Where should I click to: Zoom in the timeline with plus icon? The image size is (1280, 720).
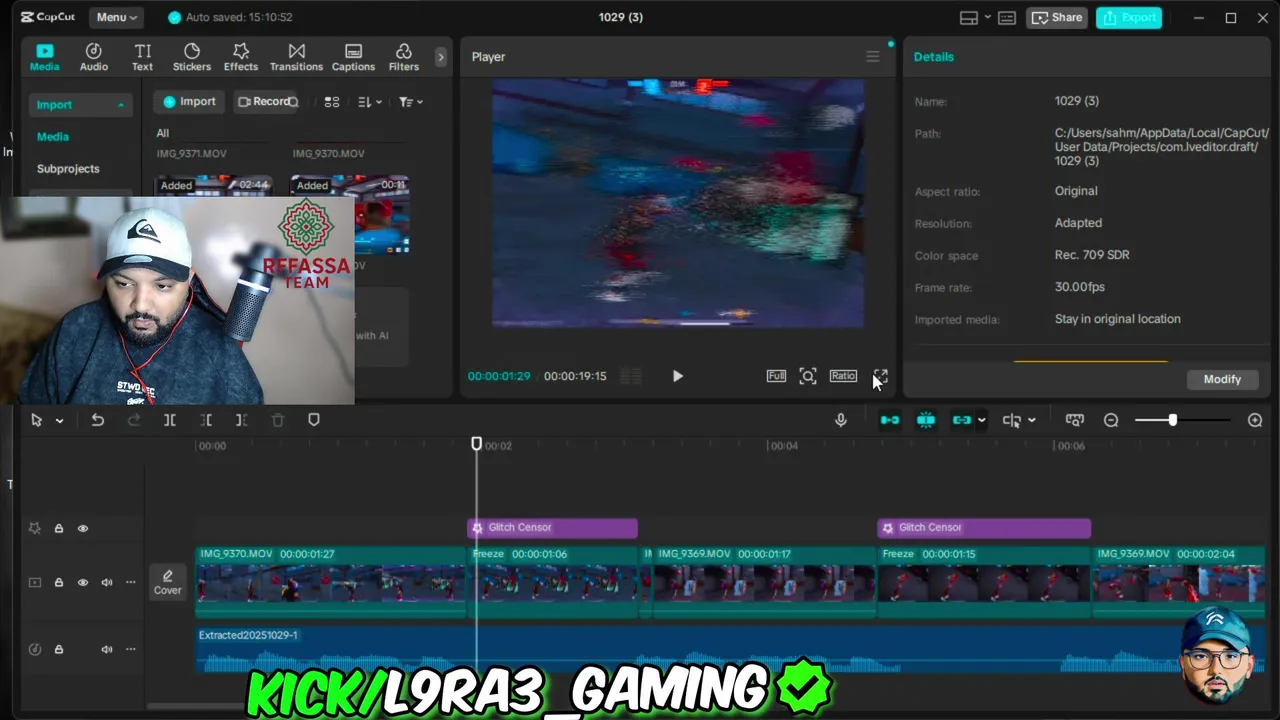1255,420
